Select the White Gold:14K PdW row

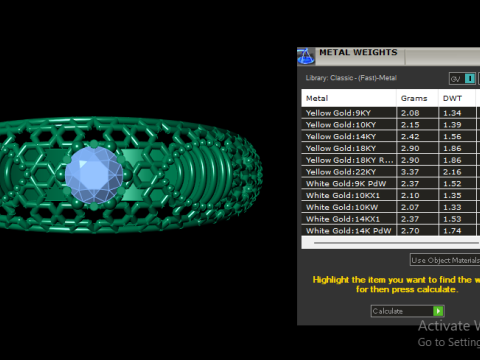point(391,231)
